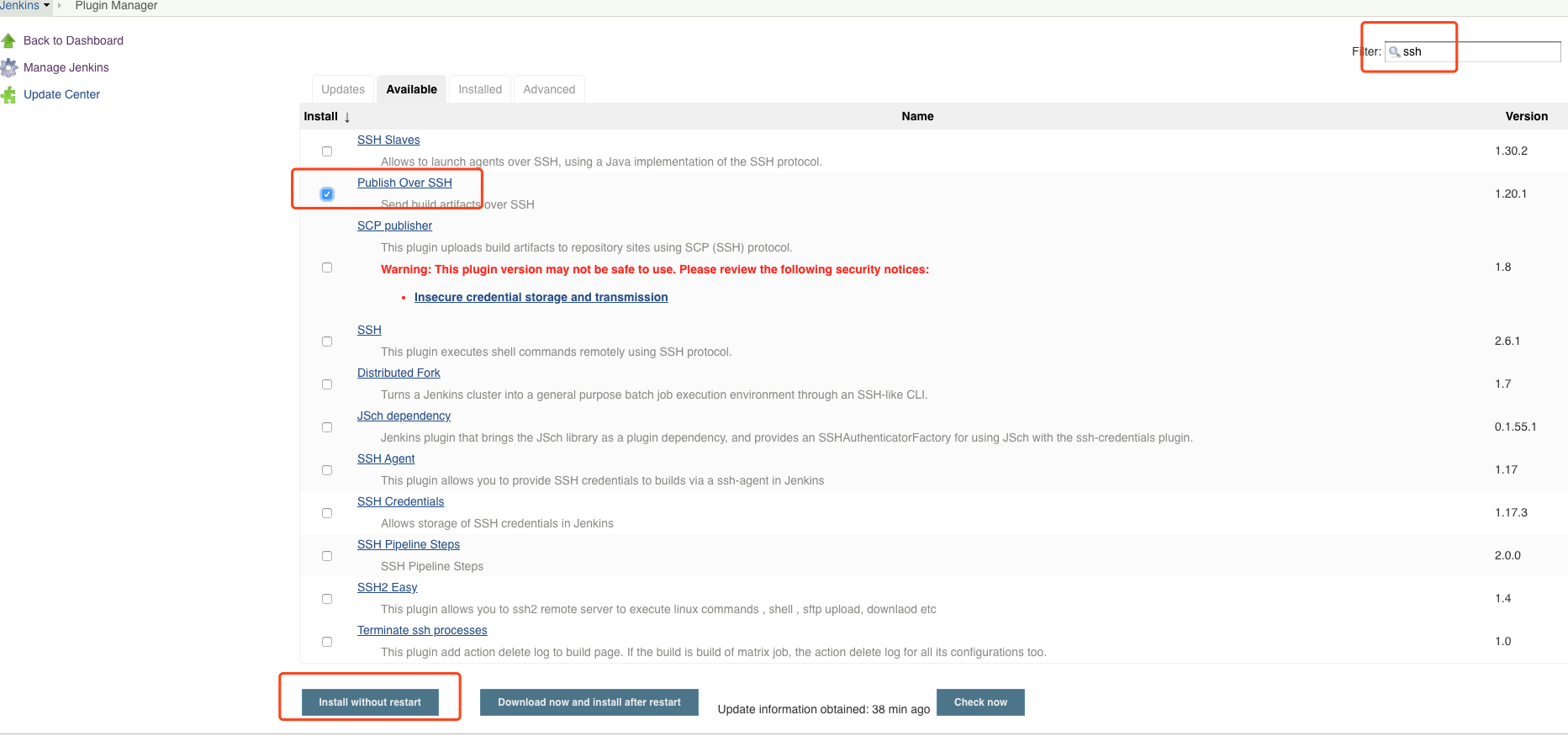Viewport: 1568px width, 736px height.
Task: Click the Back to Dashboard link
Action: point(73,40)
